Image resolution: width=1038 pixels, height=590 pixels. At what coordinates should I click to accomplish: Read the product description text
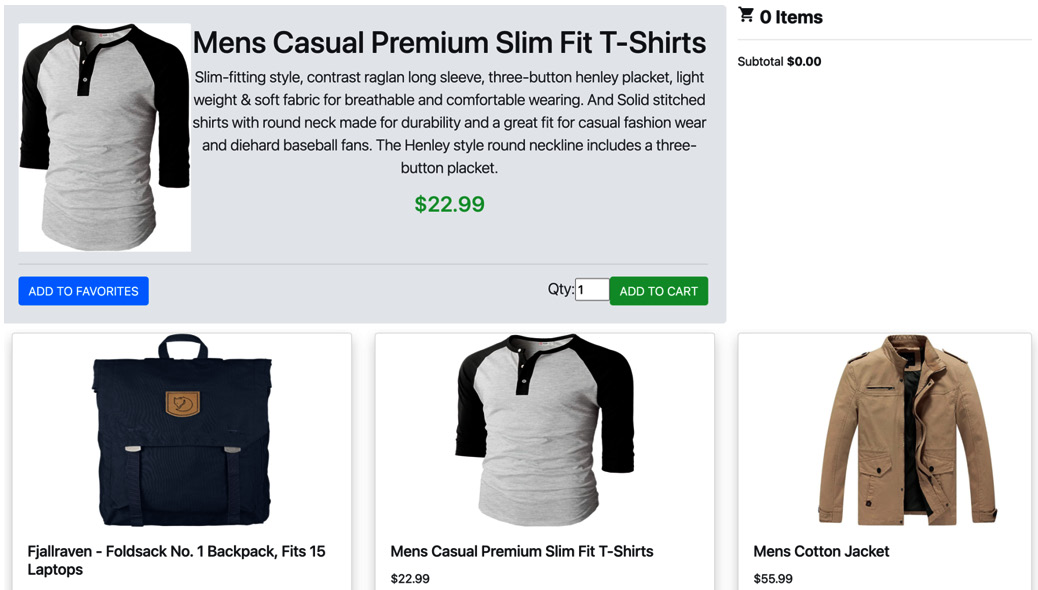449,123
